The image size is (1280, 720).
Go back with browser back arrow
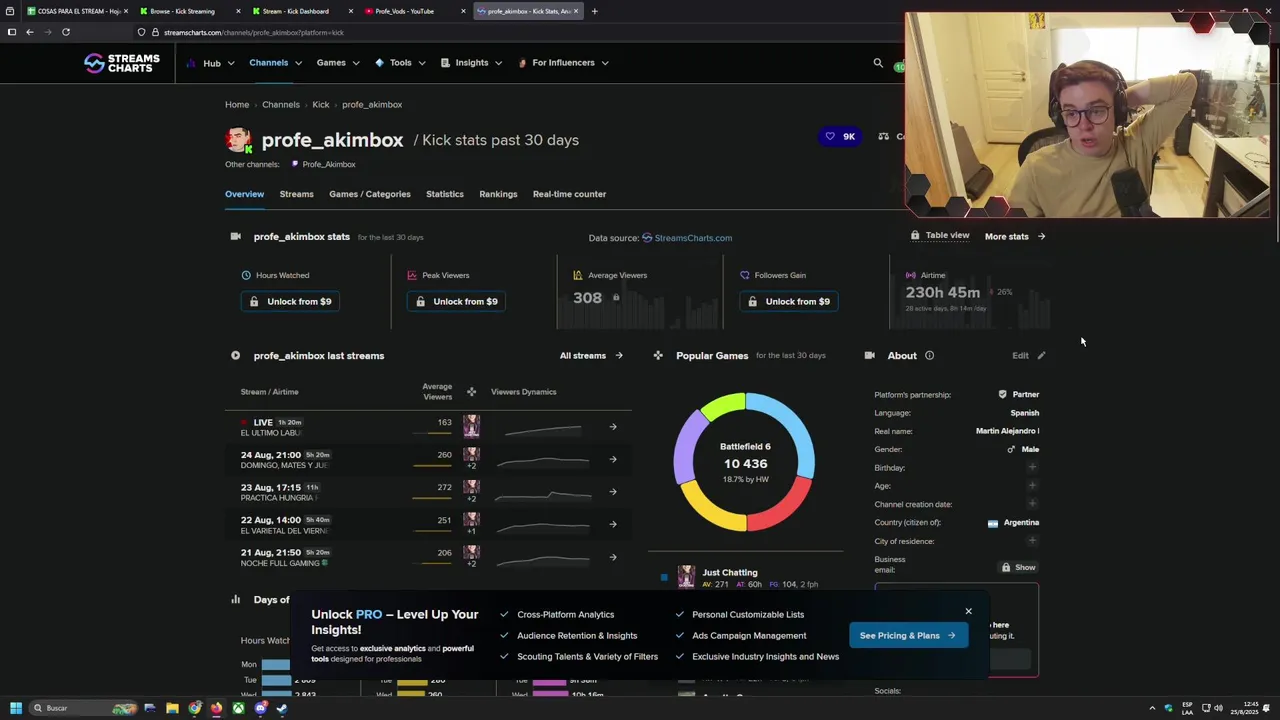tap(30, 32)
